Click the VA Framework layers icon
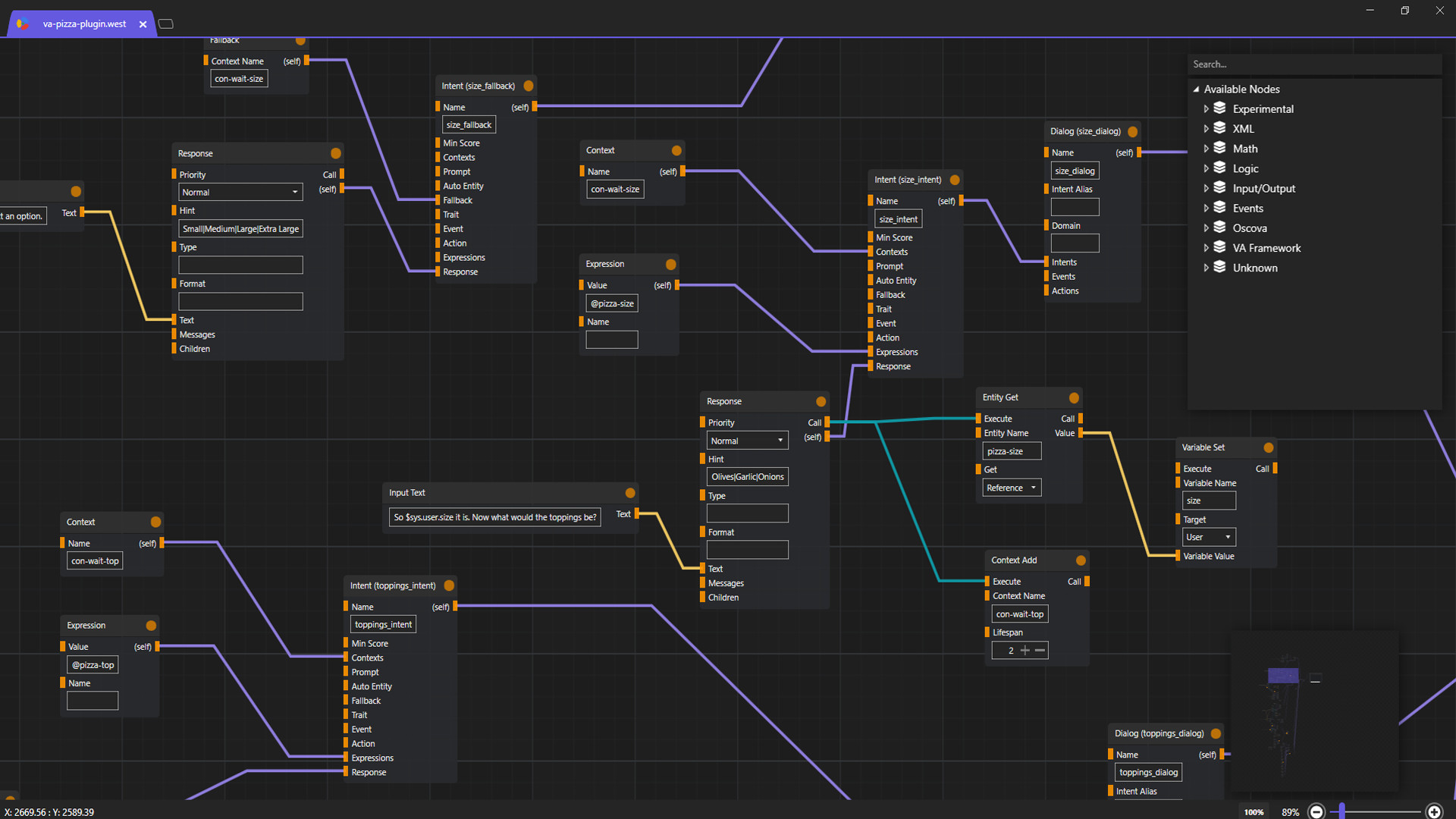 point(1219,247)
